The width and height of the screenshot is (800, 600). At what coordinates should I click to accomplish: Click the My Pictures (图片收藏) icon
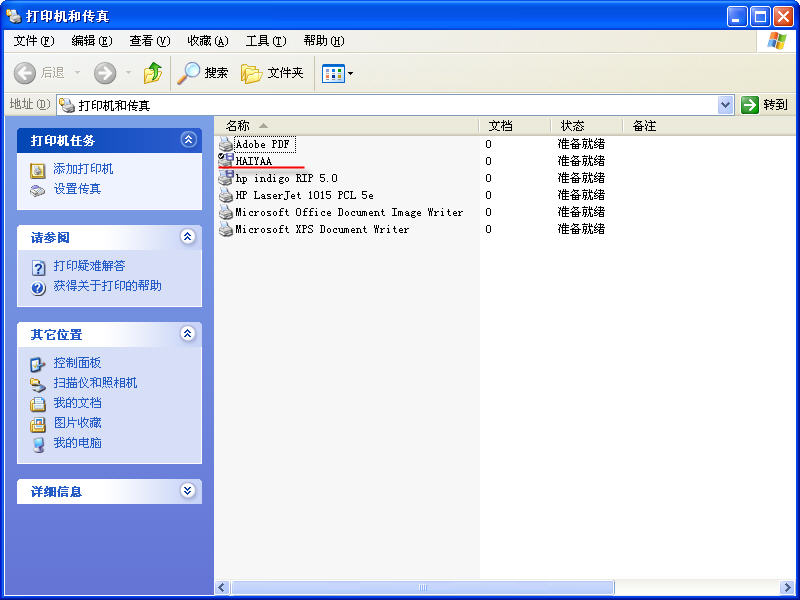tap(38, 424)
